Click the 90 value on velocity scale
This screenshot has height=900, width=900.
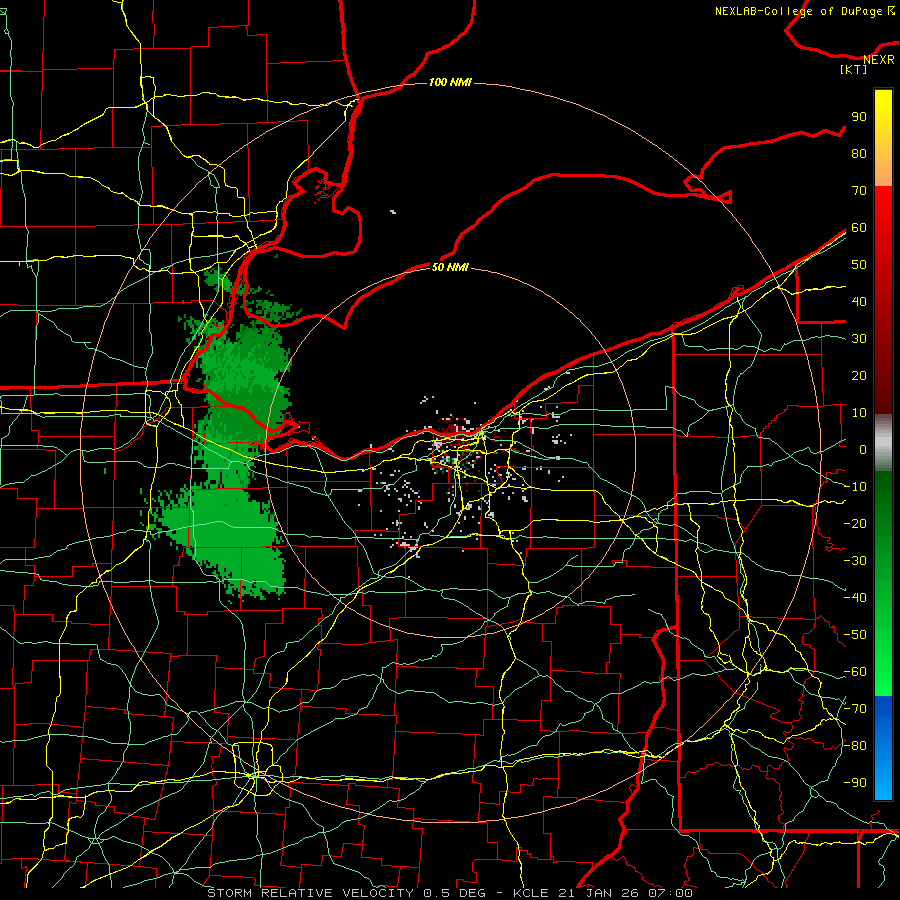[859, 117]
